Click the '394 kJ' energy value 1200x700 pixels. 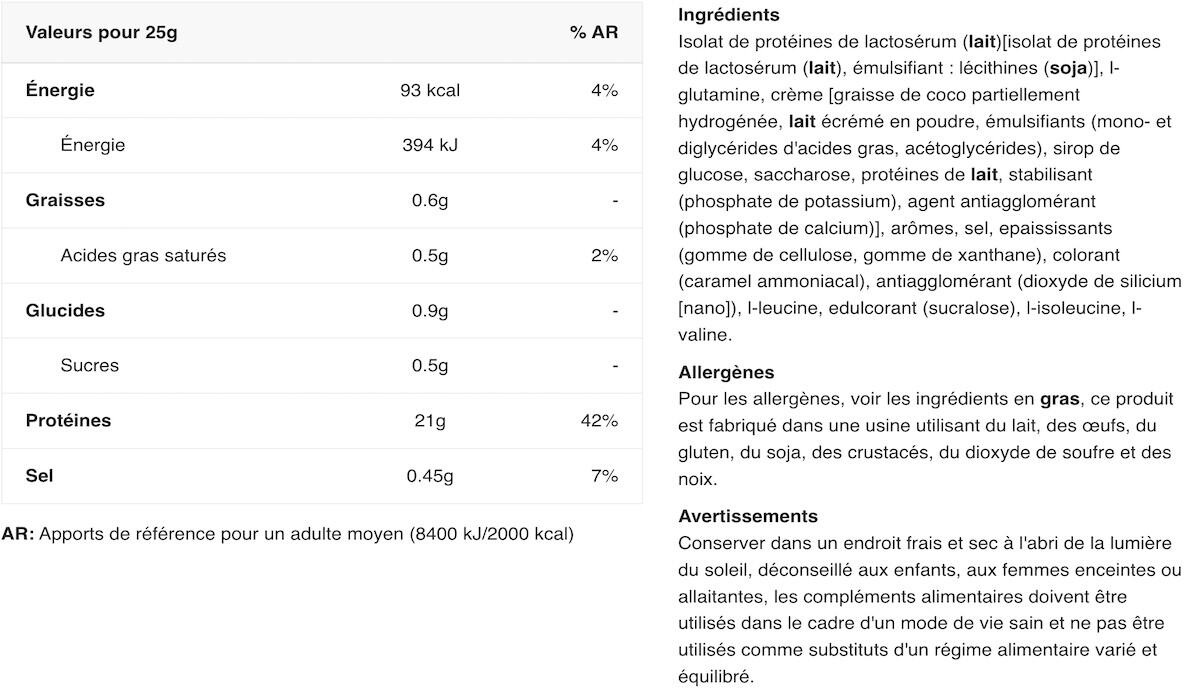click(x=430, y=145)
